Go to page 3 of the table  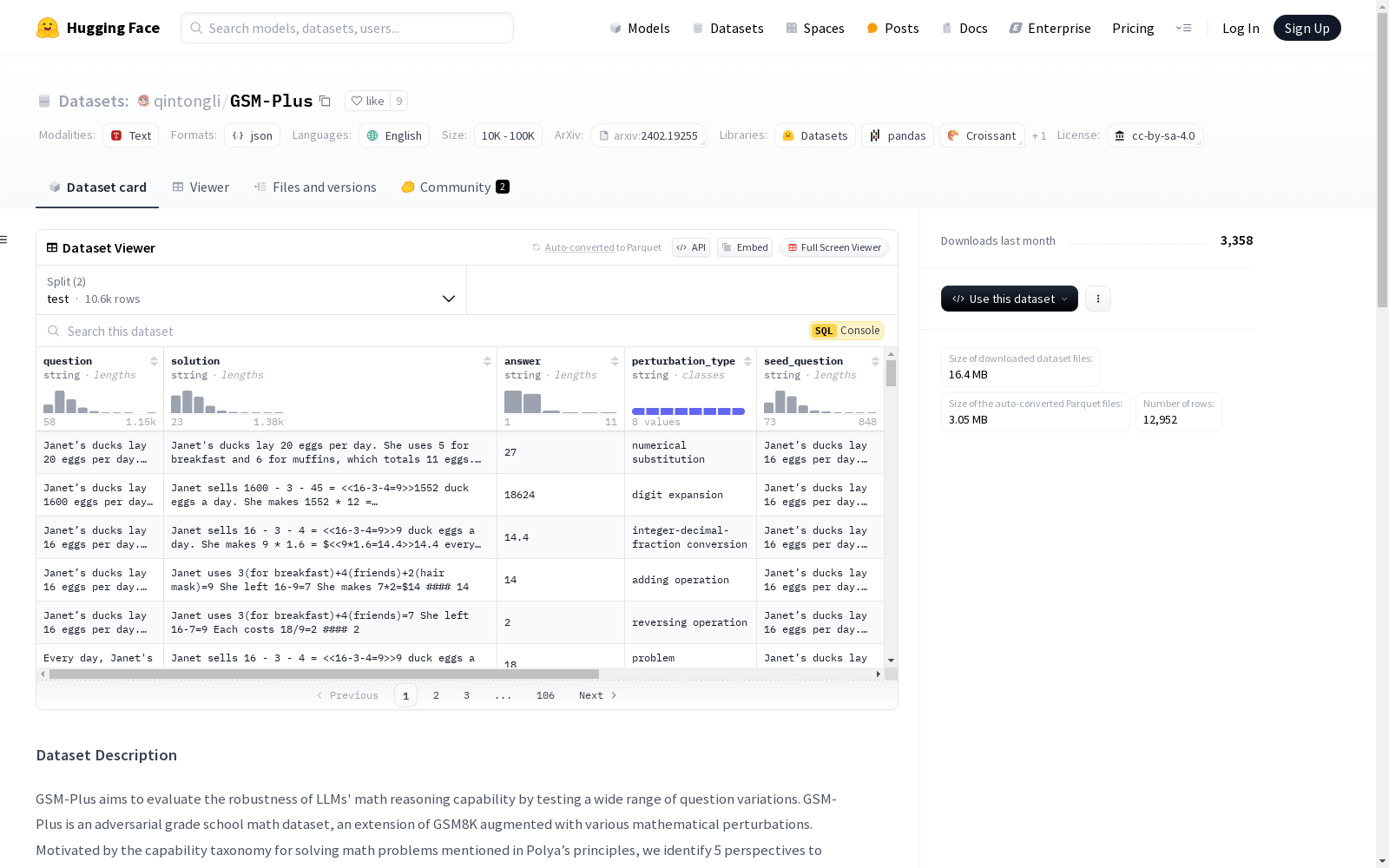coord(466,695)
